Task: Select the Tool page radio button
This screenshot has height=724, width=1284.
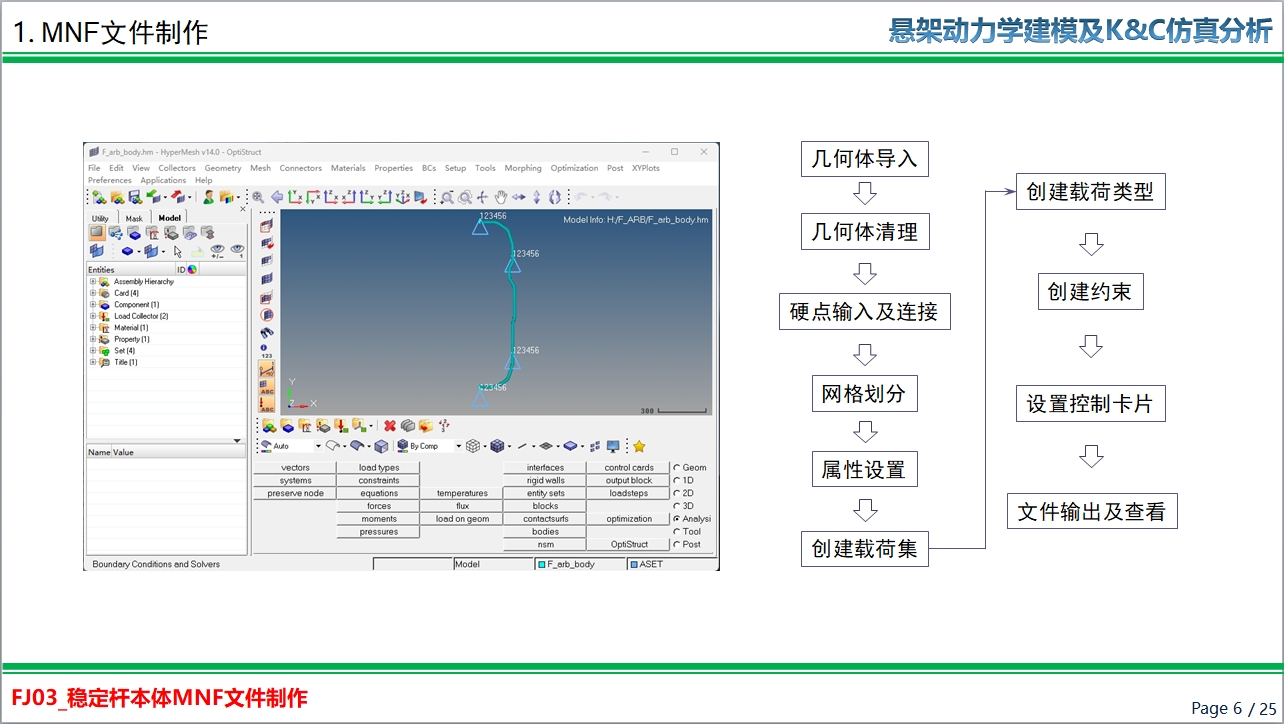Action: (x=677, y=532)
